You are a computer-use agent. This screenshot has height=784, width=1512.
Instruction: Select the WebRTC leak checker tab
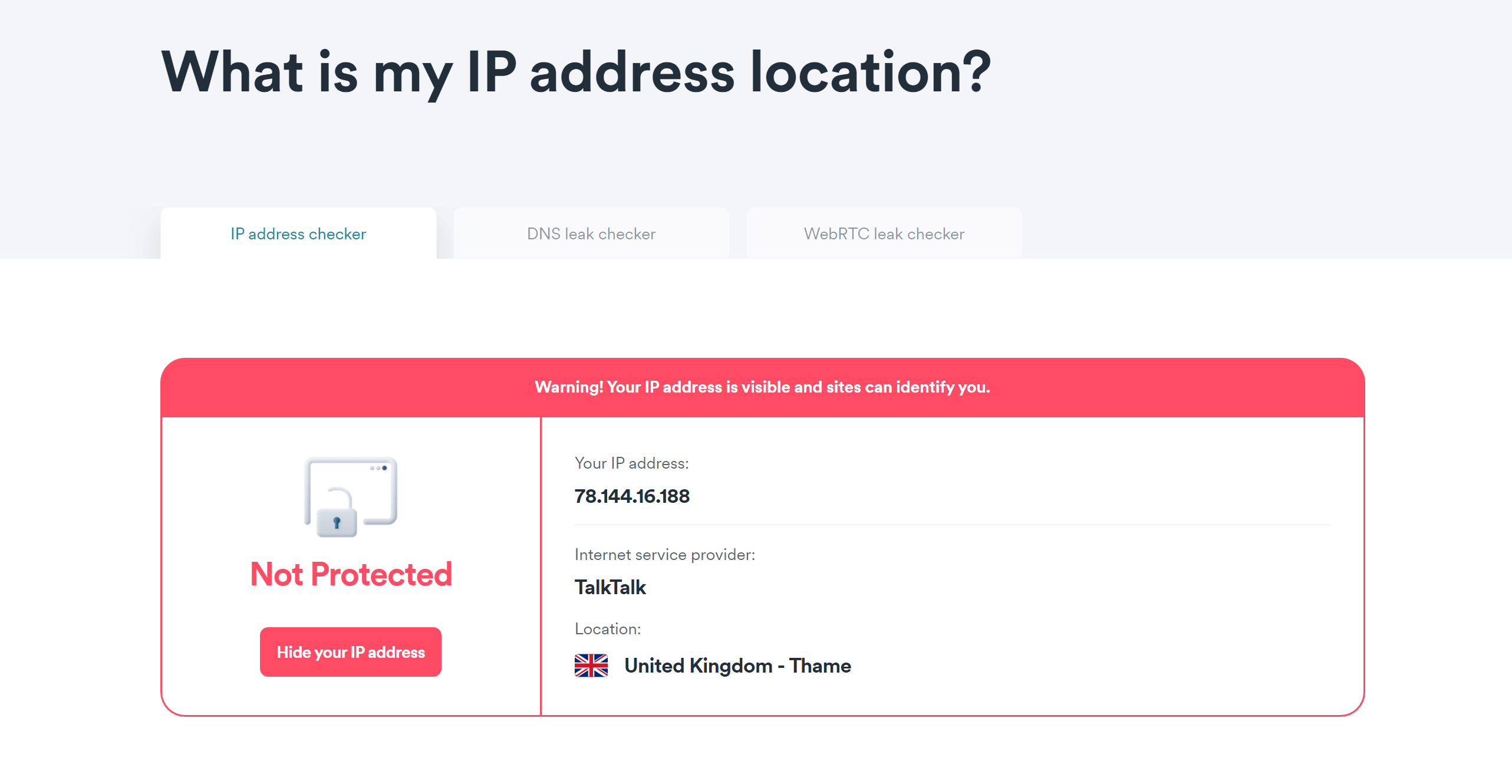884,234
